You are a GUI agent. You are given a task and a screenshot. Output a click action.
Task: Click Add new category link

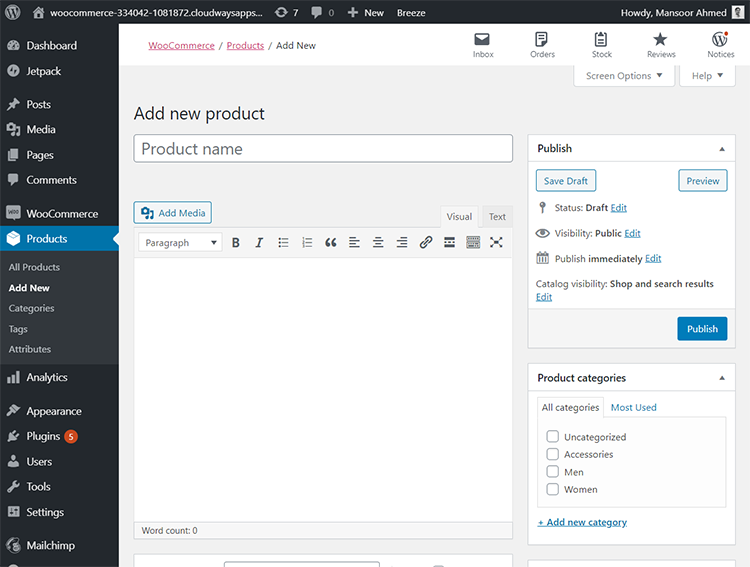582,522
